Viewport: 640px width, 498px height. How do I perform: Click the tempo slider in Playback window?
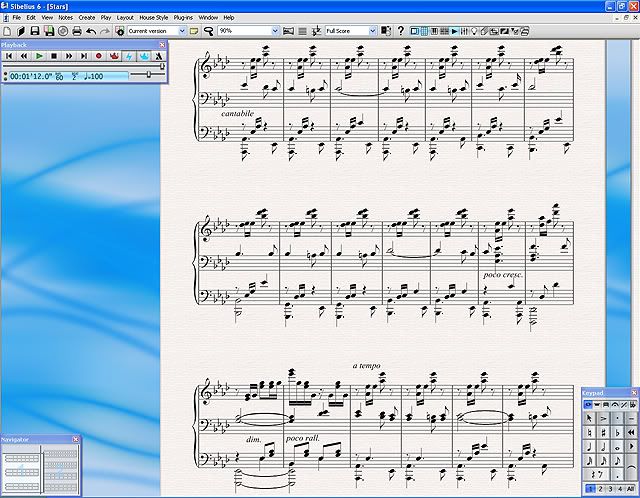148,75
